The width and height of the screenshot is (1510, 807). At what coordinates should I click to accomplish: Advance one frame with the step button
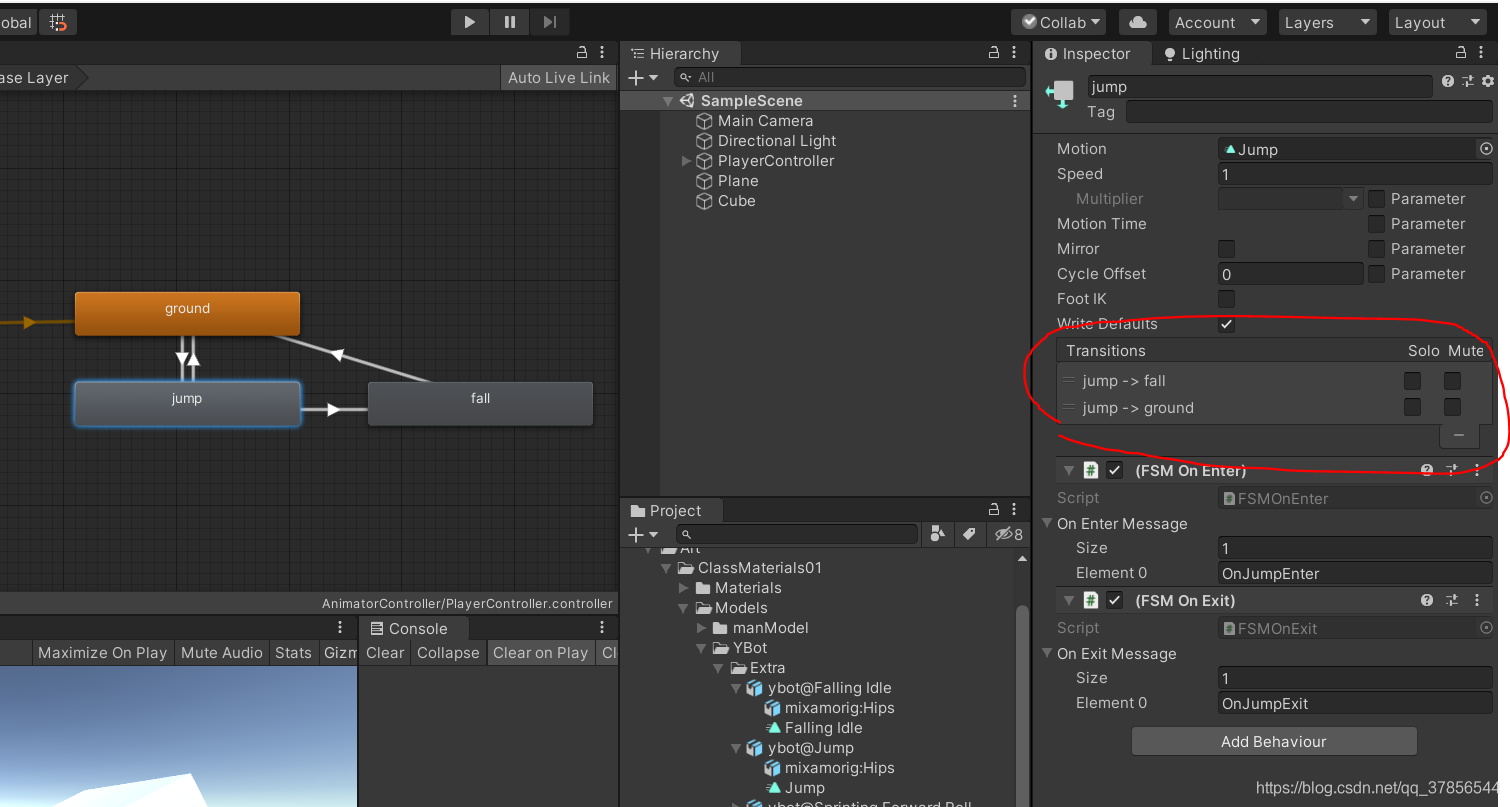(550, 22)
